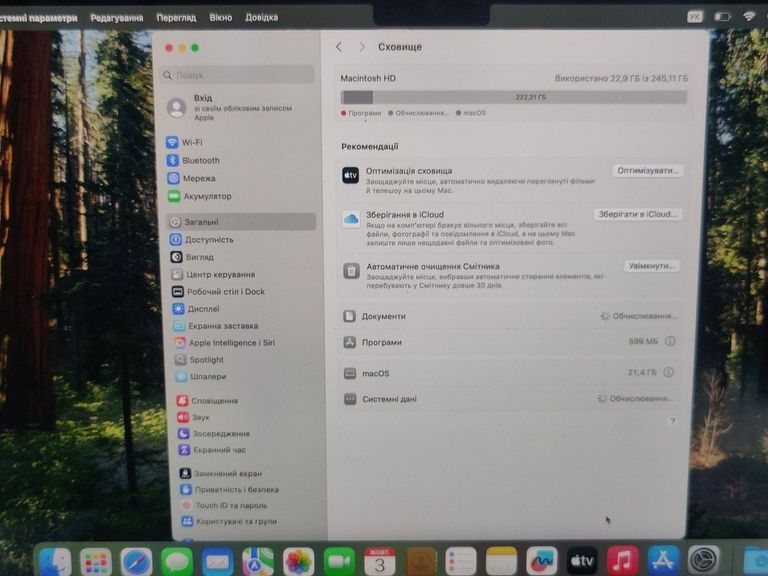Open Freeform from the Dock
Image resolution: width=768 pixels, height=576 pixels.
(x=542, y=562)
